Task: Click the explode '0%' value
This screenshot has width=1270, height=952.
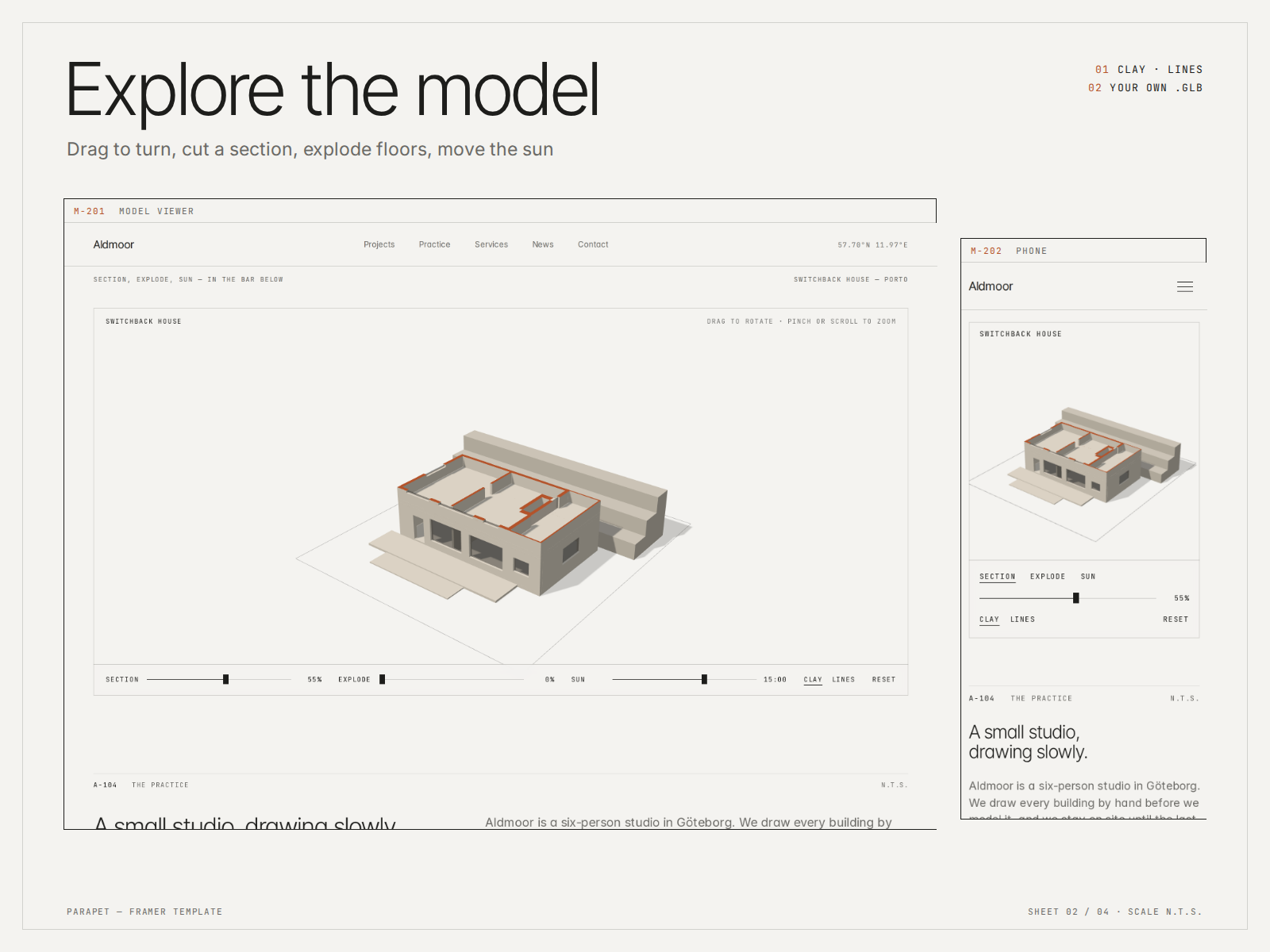Action: (x=549, y=679)
